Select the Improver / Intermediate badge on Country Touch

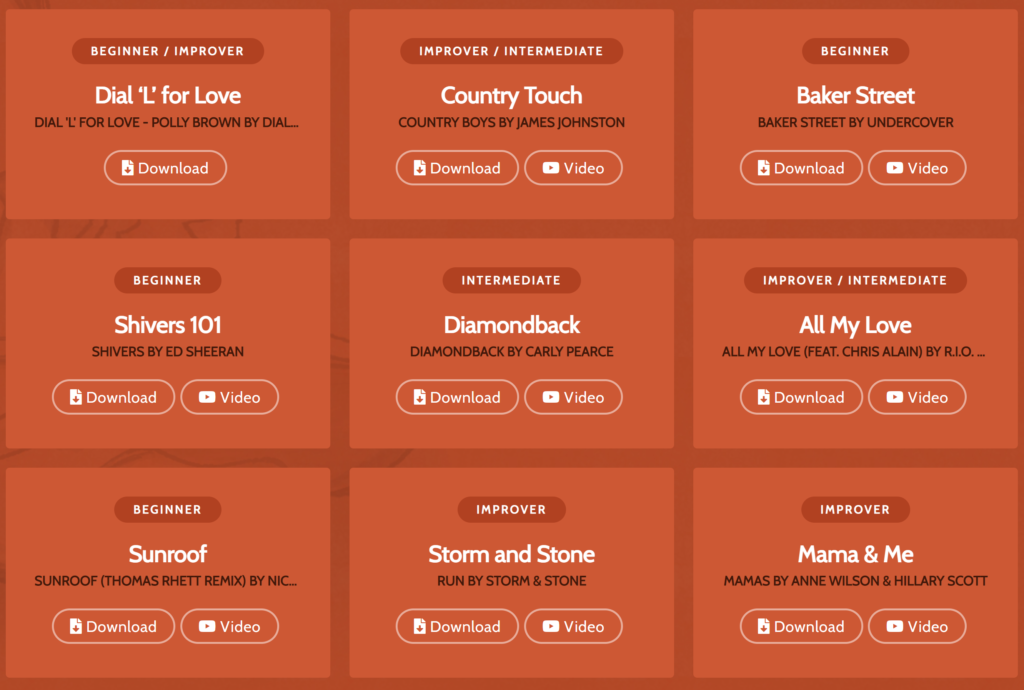(511, 51)
